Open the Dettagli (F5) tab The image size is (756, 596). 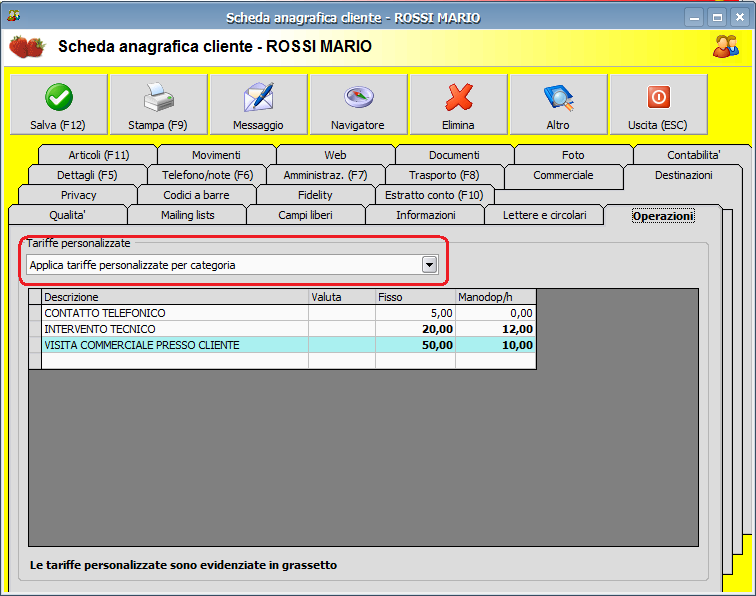pos(87,175)
